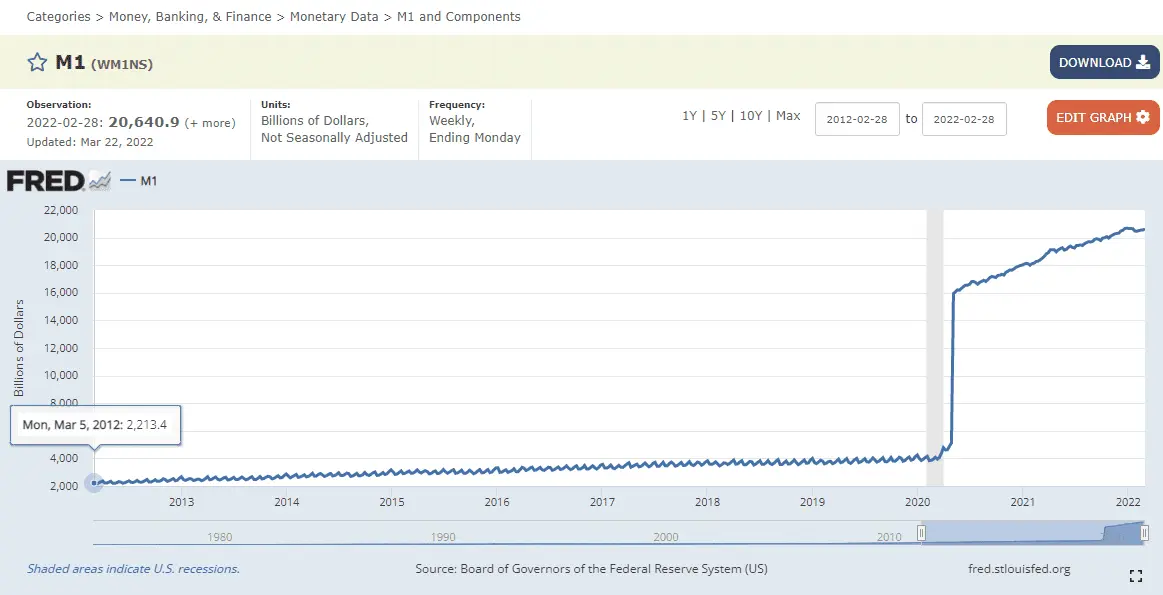Click the end date field 2022-02-28
Screen dimensions: 1163x595
(x=964, y=119)
